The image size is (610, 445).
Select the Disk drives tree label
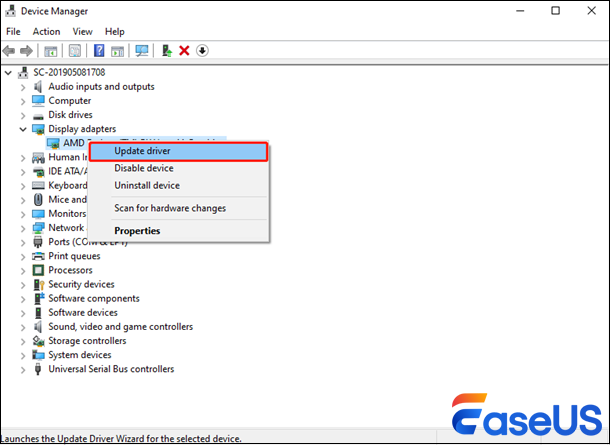point(70,115)
